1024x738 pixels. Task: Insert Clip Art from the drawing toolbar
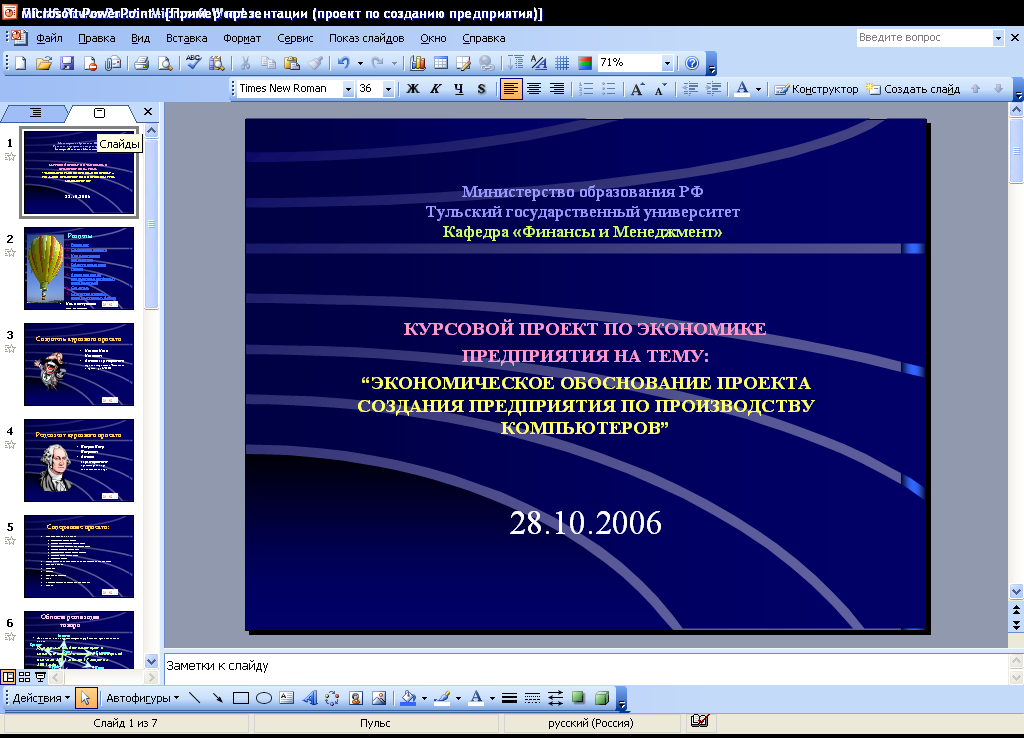click(x=356, y=698)
